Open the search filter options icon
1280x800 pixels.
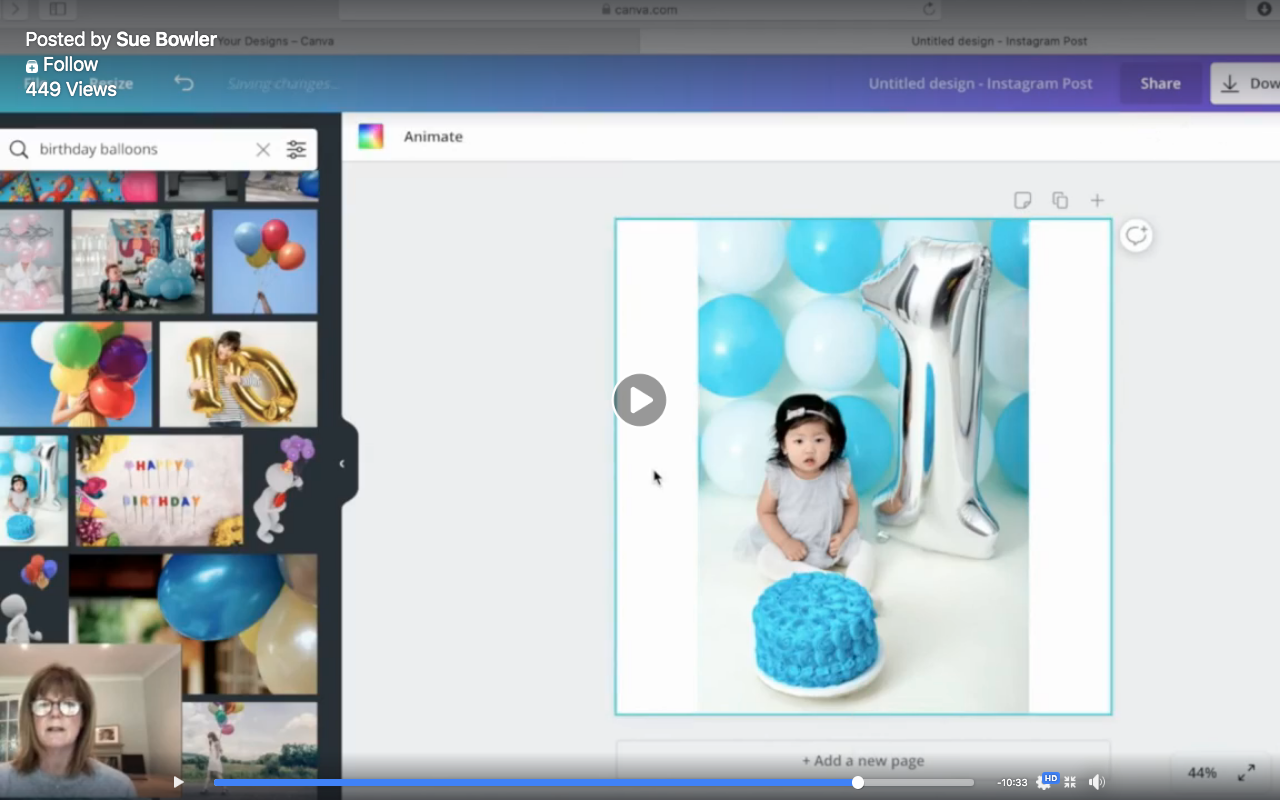pos(296,149)
